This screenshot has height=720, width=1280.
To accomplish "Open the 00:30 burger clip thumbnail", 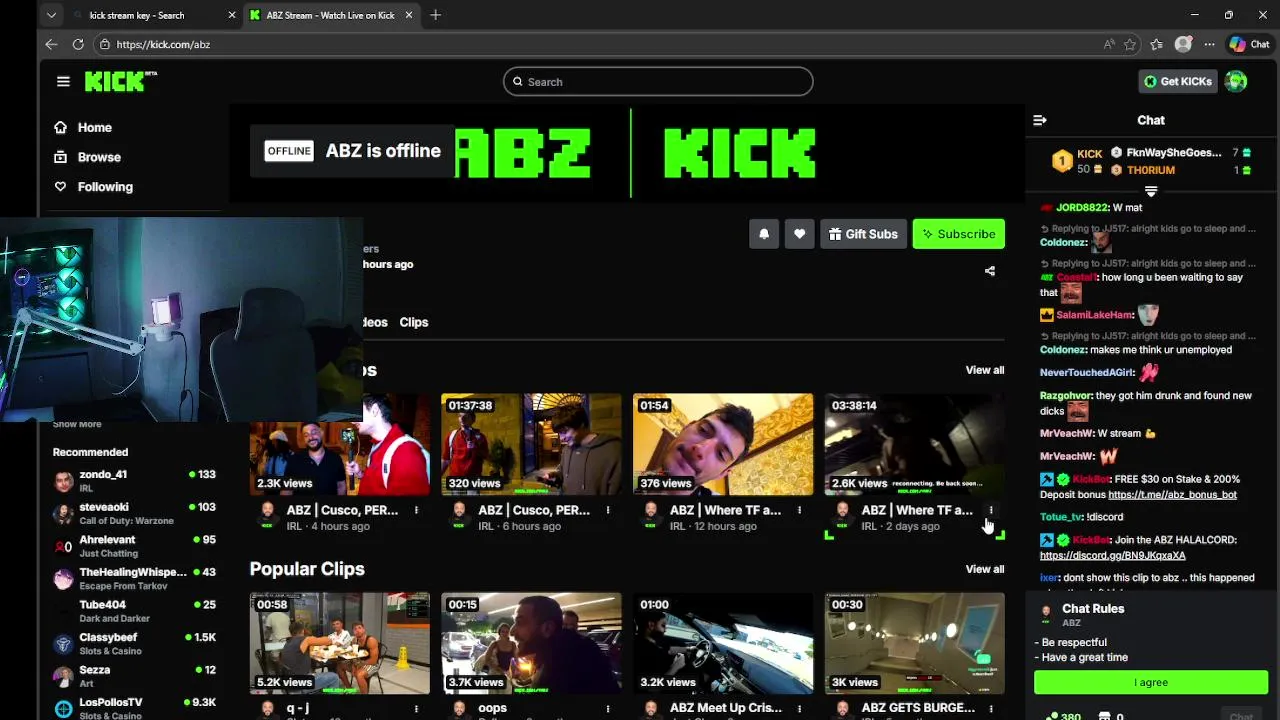I will [914, 643].
